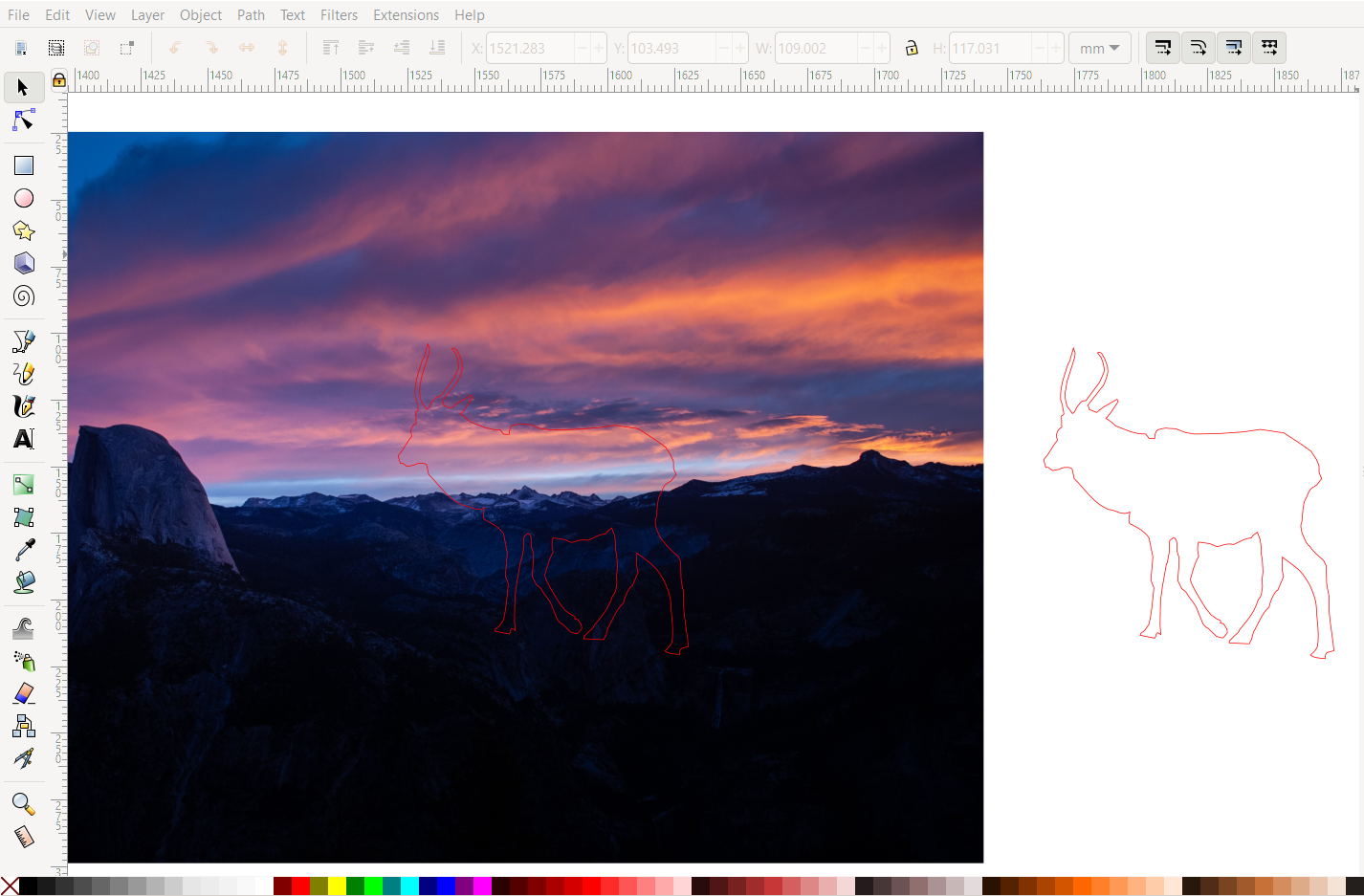Pick the cyan swatch in palette

point(409,886)
